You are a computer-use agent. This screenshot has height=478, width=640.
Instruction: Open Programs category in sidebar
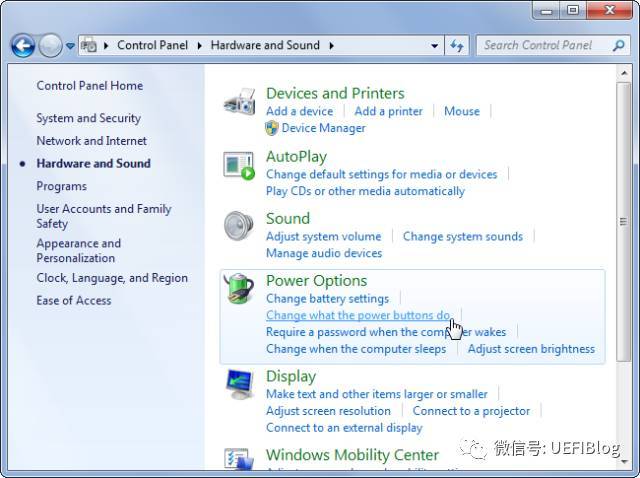tap(62, 186)
